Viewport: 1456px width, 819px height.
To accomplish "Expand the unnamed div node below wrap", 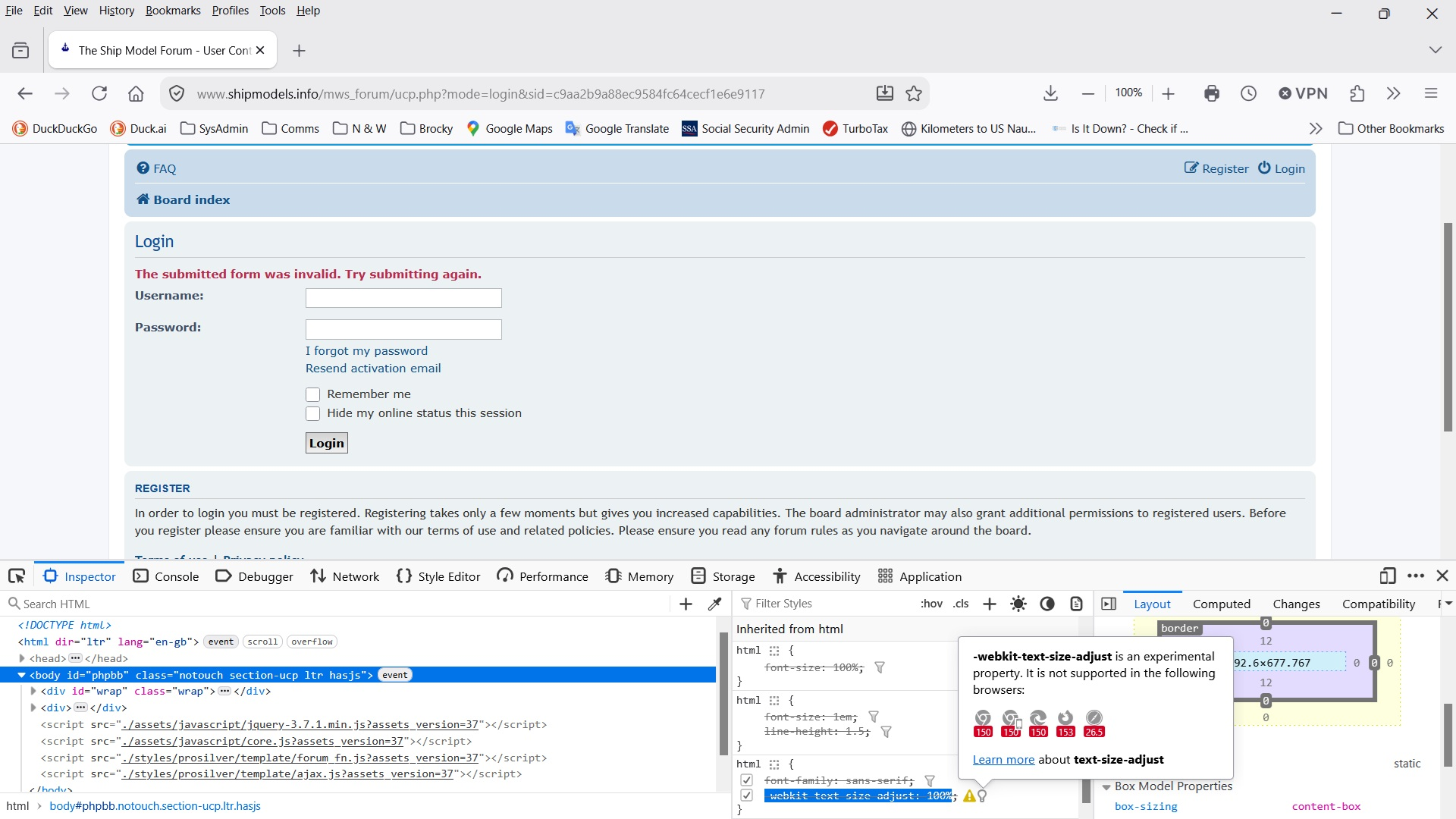I will tap(33, 708).
